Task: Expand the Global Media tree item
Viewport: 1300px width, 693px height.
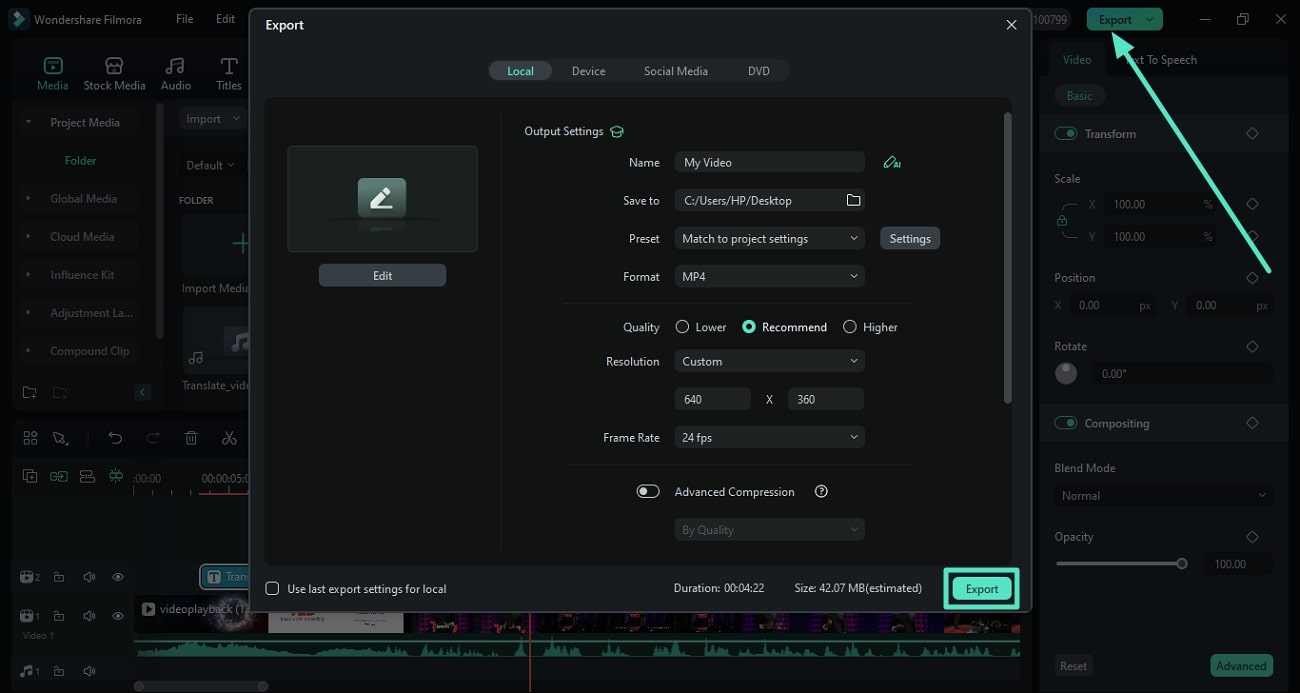Action: [28, 199]
